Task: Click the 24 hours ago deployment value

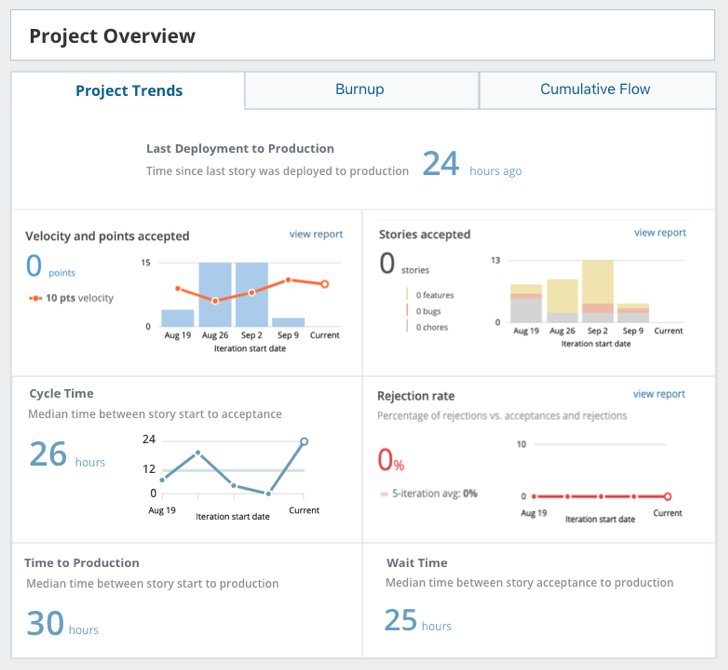Action: 440,164
